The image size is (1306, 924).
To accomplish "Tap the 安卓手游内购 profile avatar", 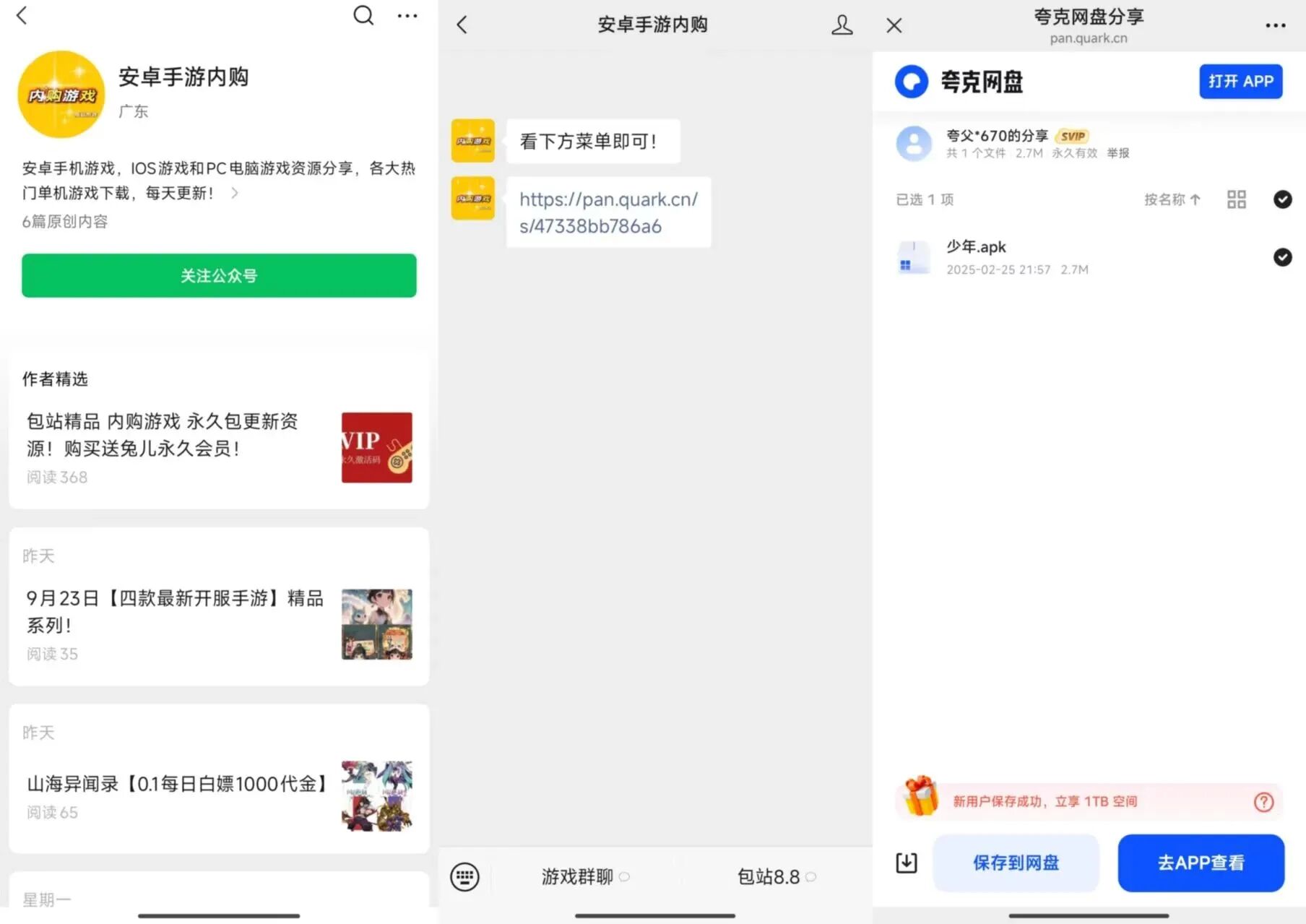I will [x=61, y=94].
